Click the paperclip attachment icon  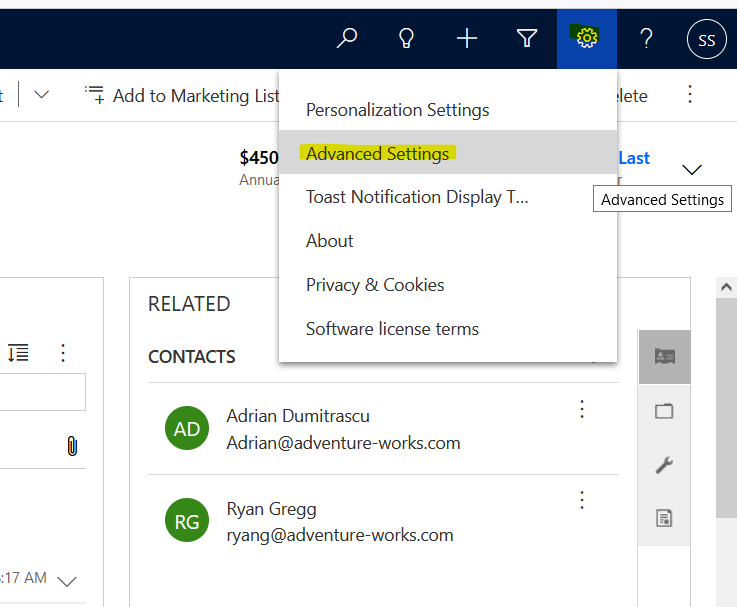[71, 446]
